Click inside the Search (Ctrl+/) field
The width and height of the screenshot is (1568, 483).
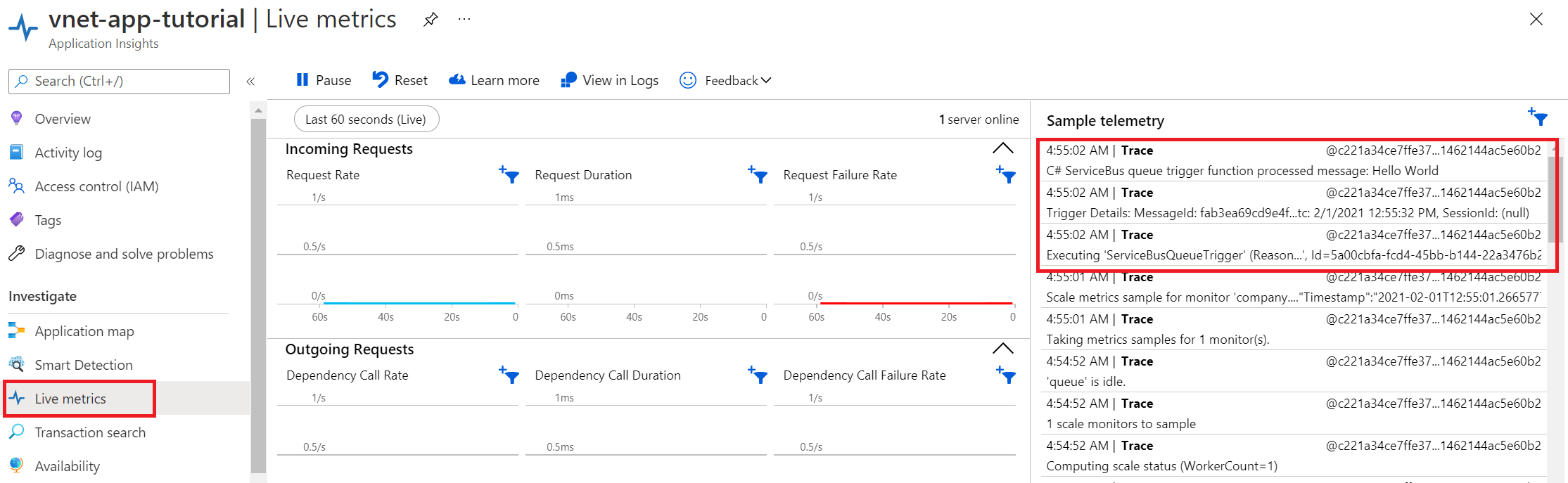(x=118, y=81)
